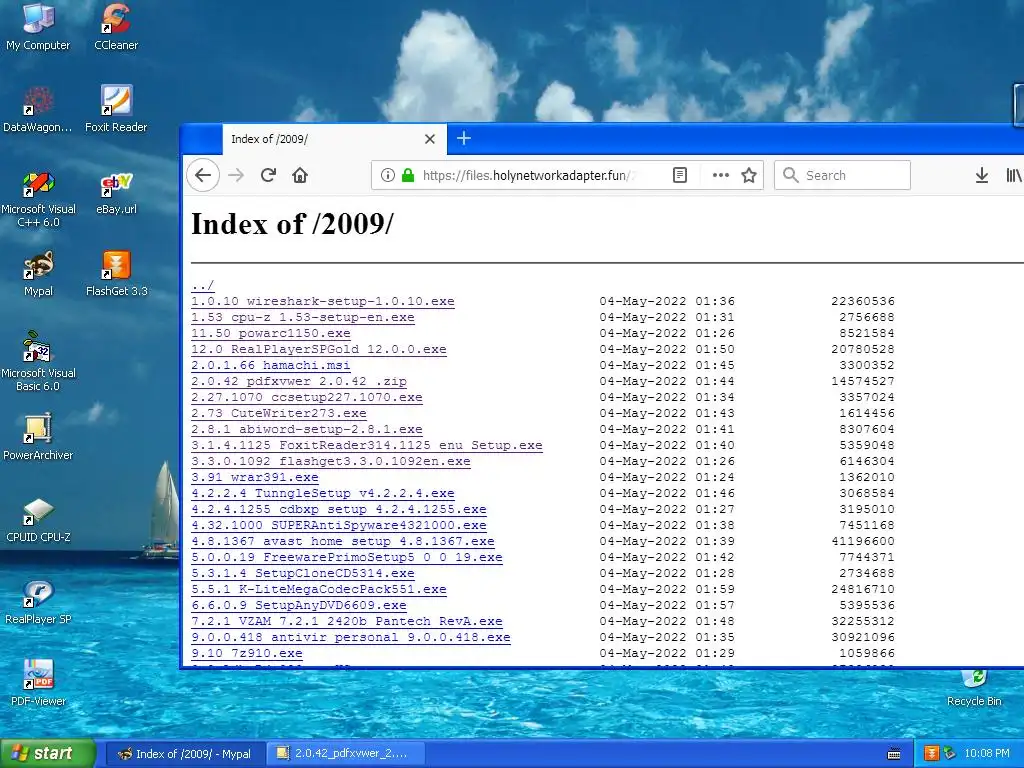Open 1.53_cpu-z_1.53-setup-en.exe link

(x=302, y=317)
